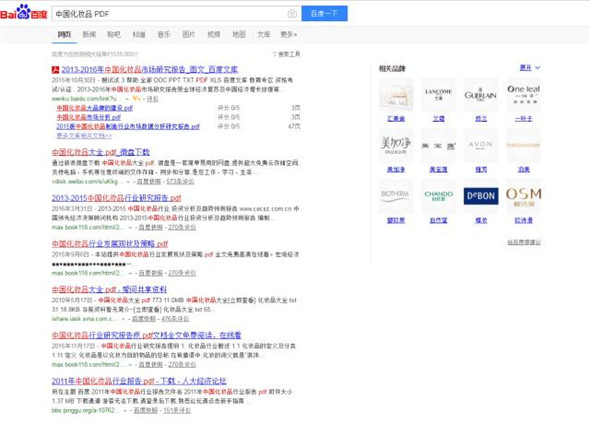This screenshot has height=423, width=590.
Task: Switch to the 图片 images tab
Action: [189, 34]
